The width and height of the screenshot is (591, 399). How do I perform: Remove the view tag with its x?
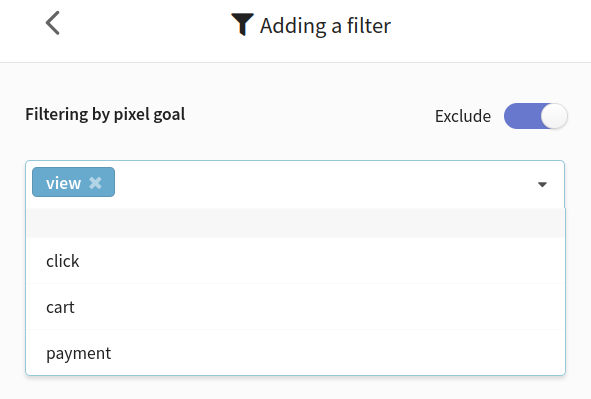(95, 183)
